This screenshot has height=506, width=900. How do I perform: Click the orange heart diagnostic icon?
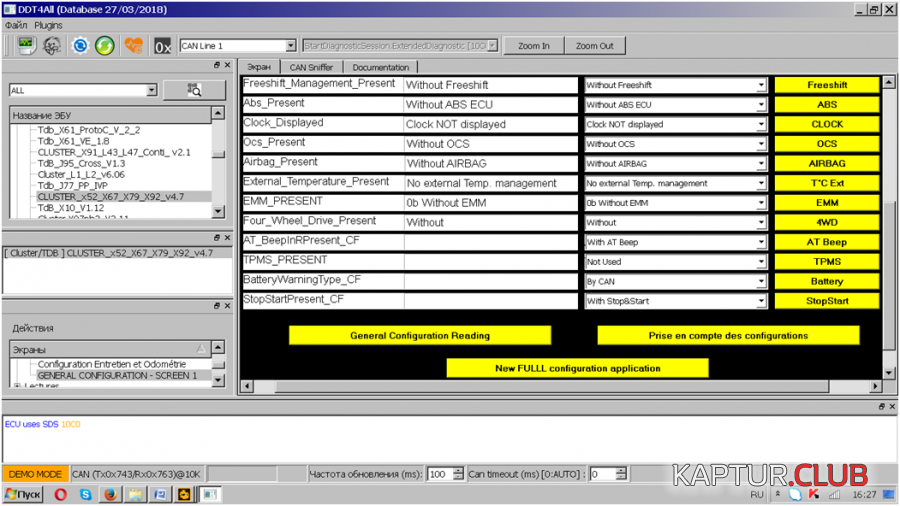pyautogui.click(x=134, y=45)
